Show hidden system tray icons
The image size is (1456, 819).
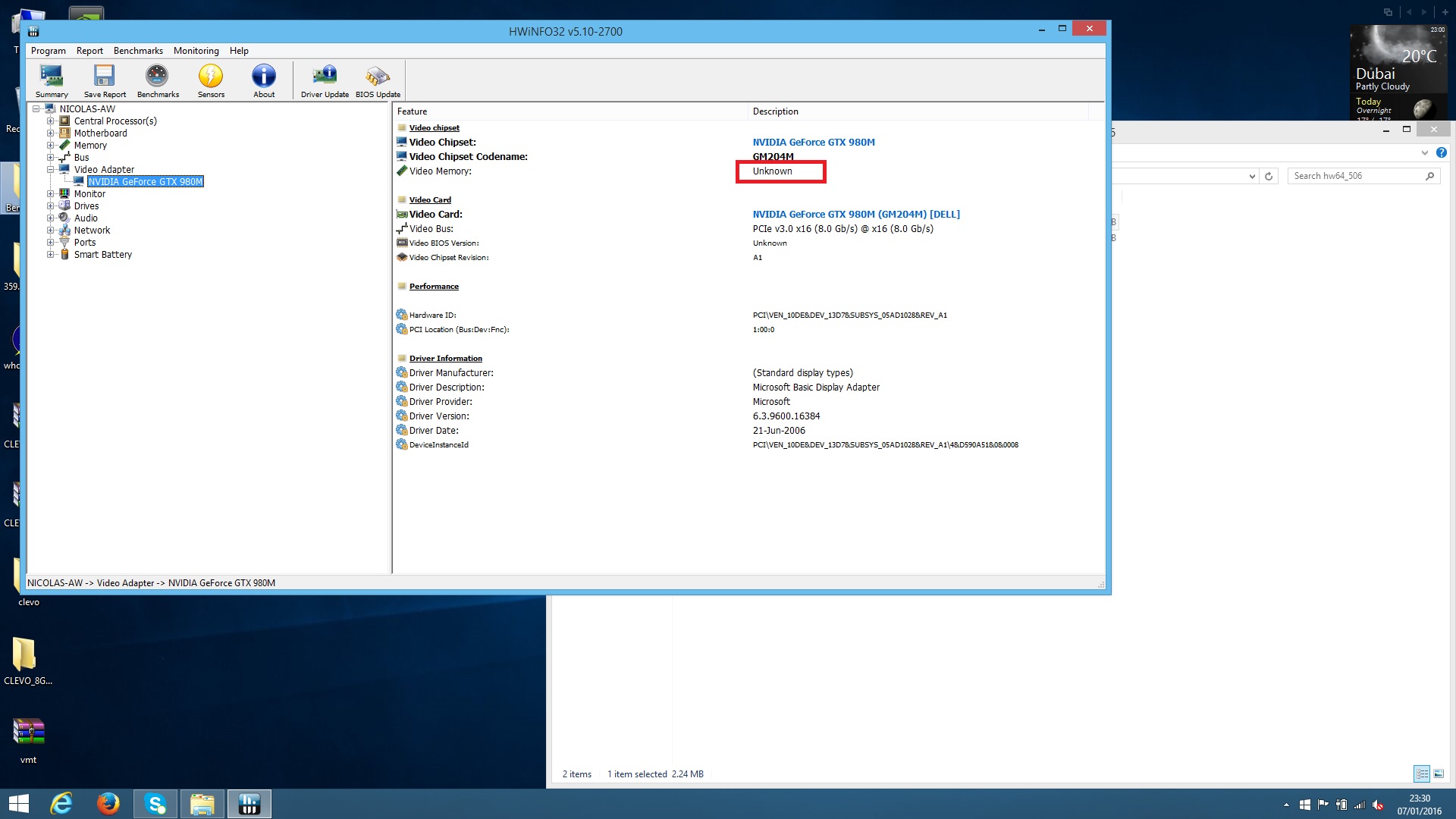pyautogui.click(x=1286, y=805)
